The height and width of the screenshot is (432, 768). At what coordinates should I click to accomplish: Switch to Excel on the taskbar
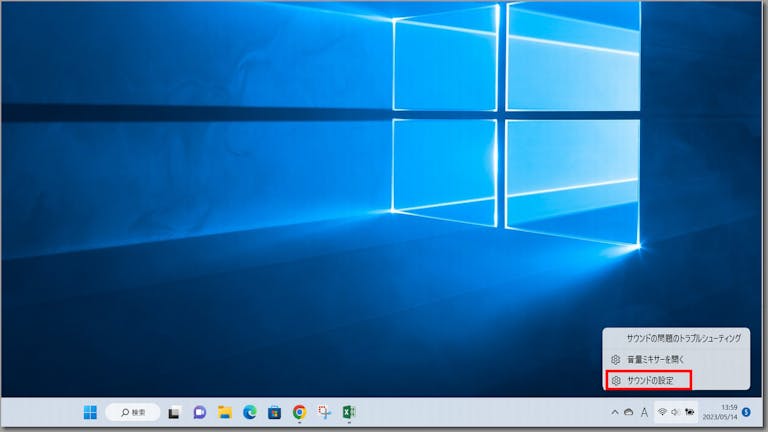349,412
